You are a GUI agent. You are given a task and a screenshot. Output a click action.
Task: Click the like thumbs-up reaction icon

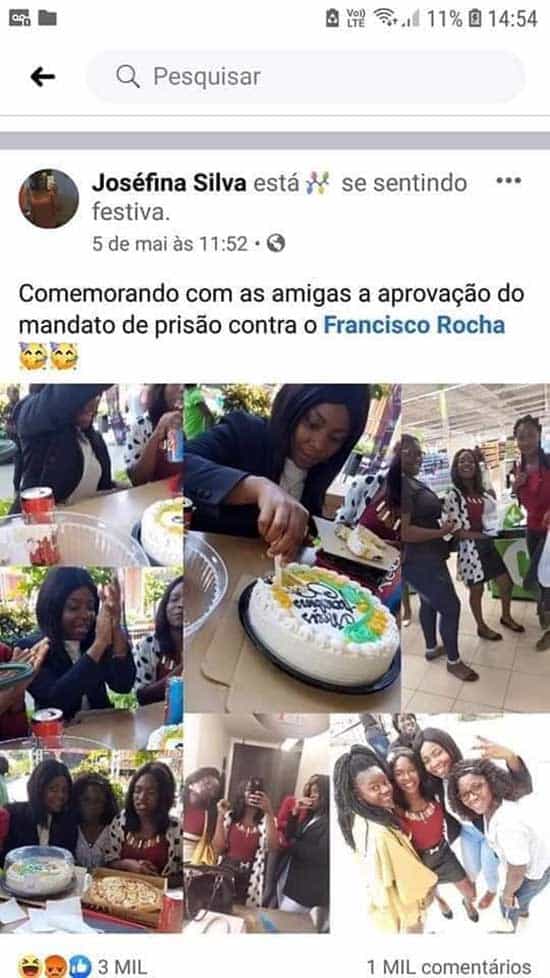tap(80, 967)
